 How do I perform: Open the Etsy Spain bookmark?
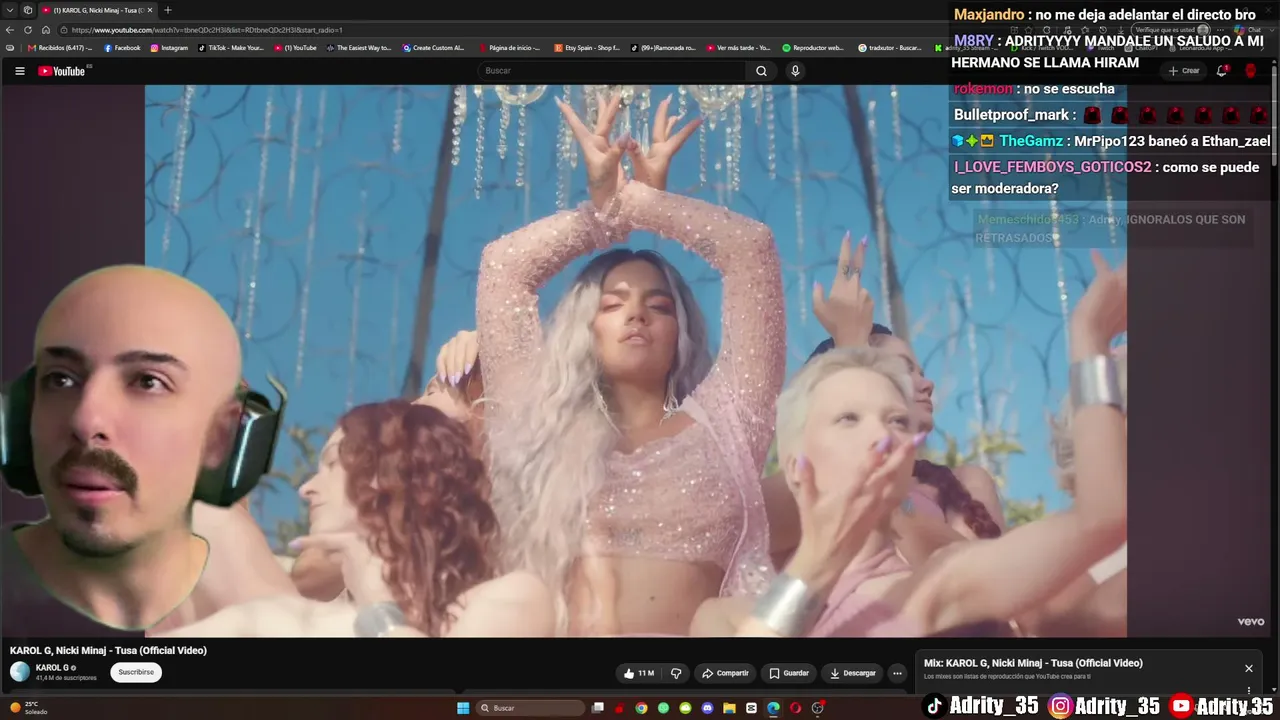pyautogui.click(x=587, y=48)
